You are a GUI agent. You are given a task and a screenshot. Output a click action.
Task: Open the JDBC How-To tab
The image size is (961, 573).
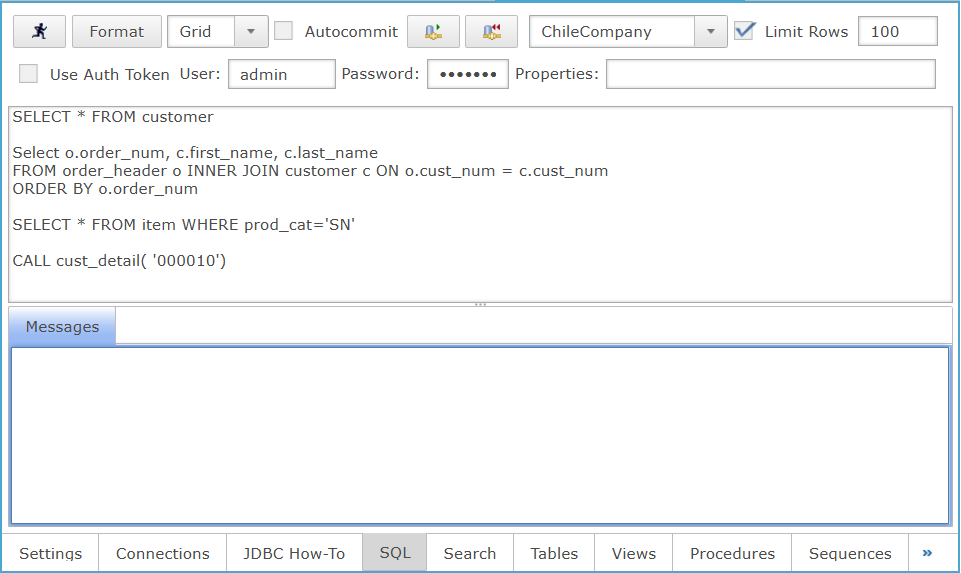tap(295, 553)
